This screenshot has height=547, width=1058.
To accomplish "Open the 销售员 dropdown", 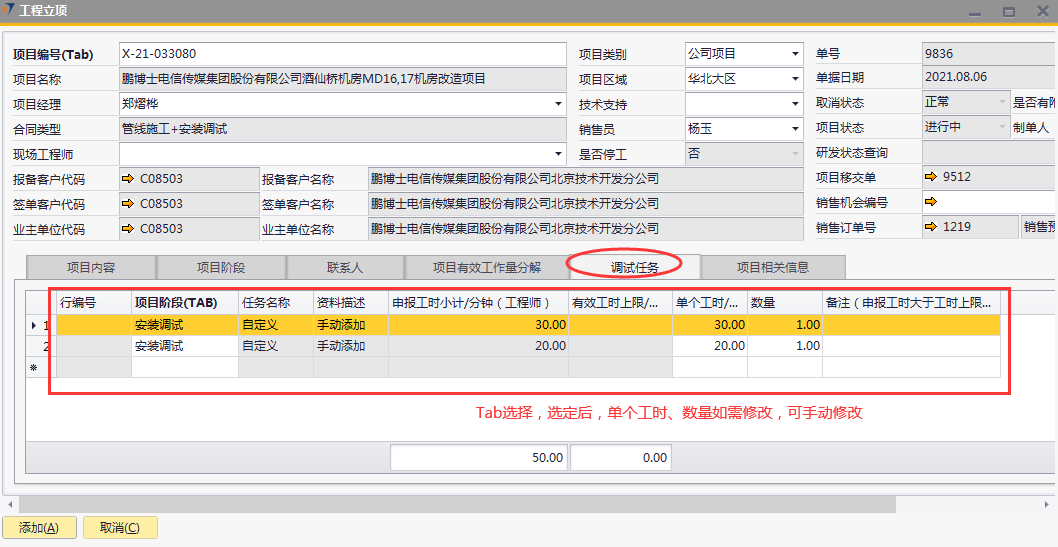I will [x=795, y=129].
